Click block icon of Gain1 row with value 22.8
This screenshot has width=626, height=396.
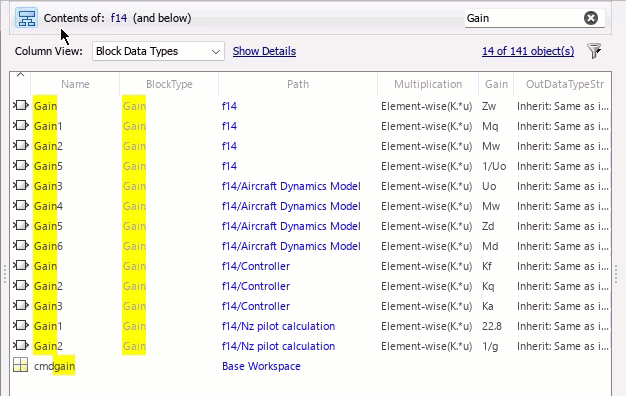coord(21,325)
